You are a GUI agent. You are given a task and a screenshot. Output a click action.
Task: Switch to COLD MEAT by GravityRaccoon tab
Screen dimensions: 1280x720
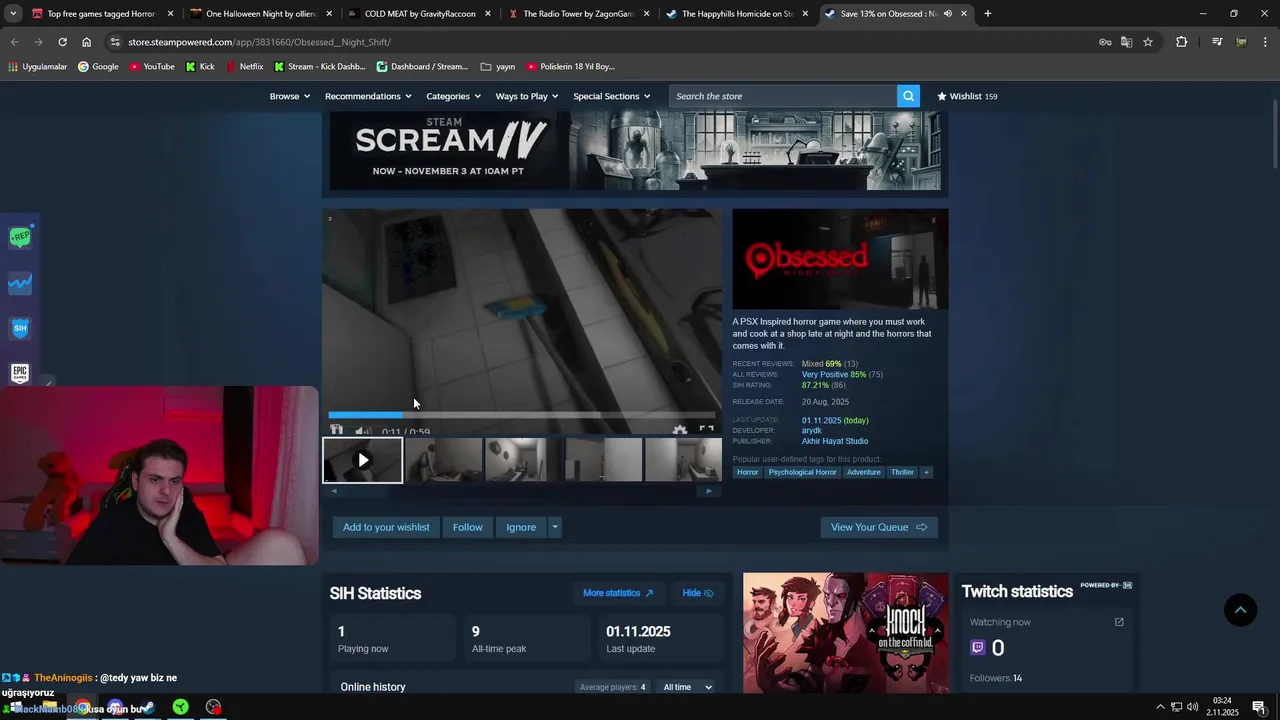(418, 14)
